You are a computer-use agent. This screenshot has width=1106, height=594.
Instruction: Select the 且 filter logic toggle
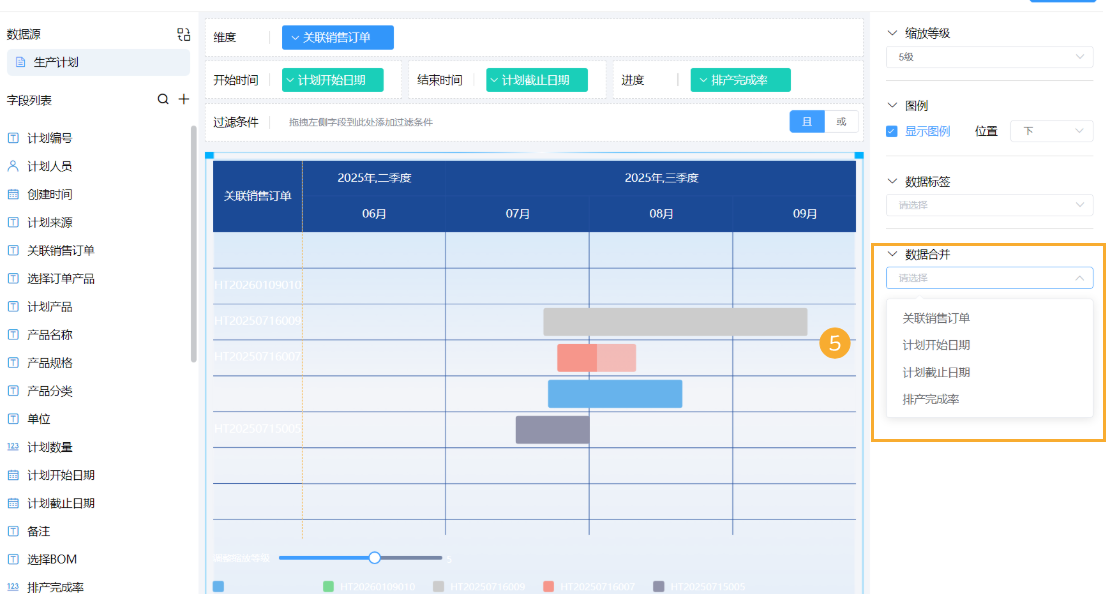point(807,122)
